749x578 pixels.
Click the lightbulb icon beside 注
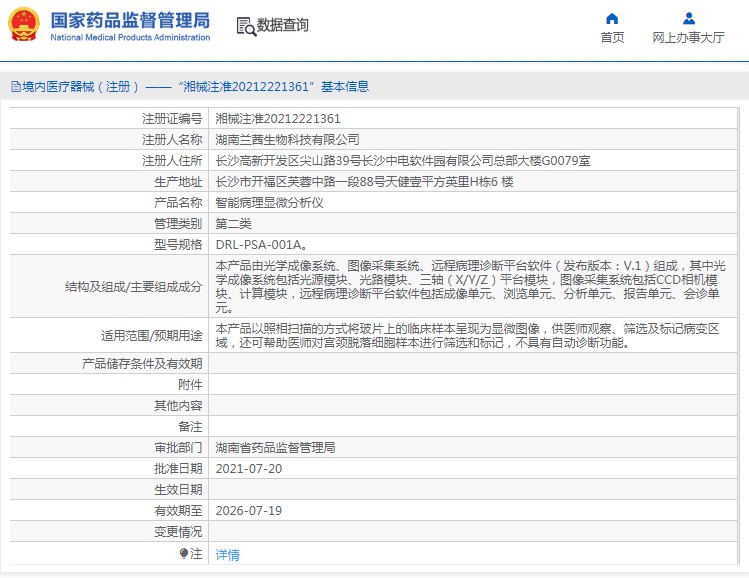[x=184, y=553]
